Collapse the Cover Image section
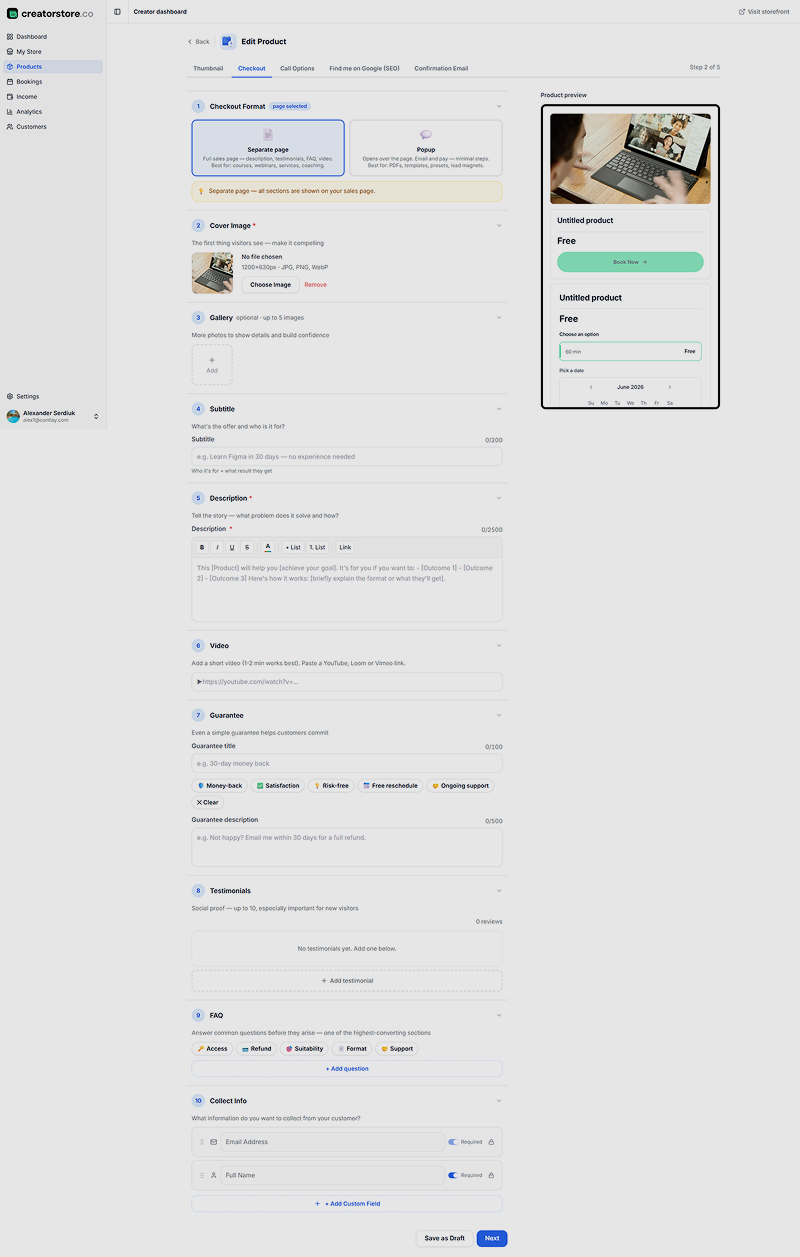This screenshot has height=1257, width=800. [x=499, y=226]
